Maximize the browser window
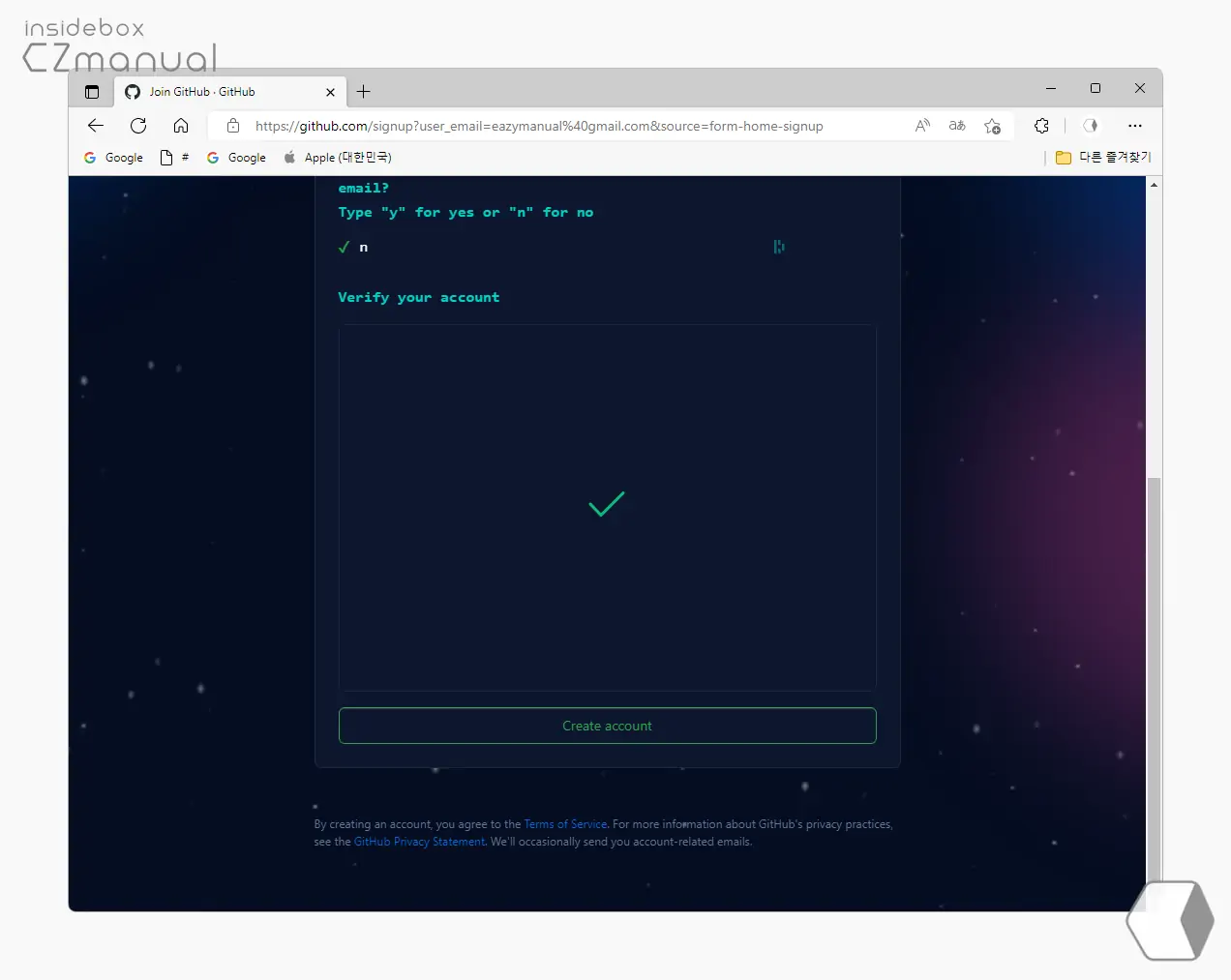Image resolution: width=1231 pixels, height=980 pixels. point(1096,88)
